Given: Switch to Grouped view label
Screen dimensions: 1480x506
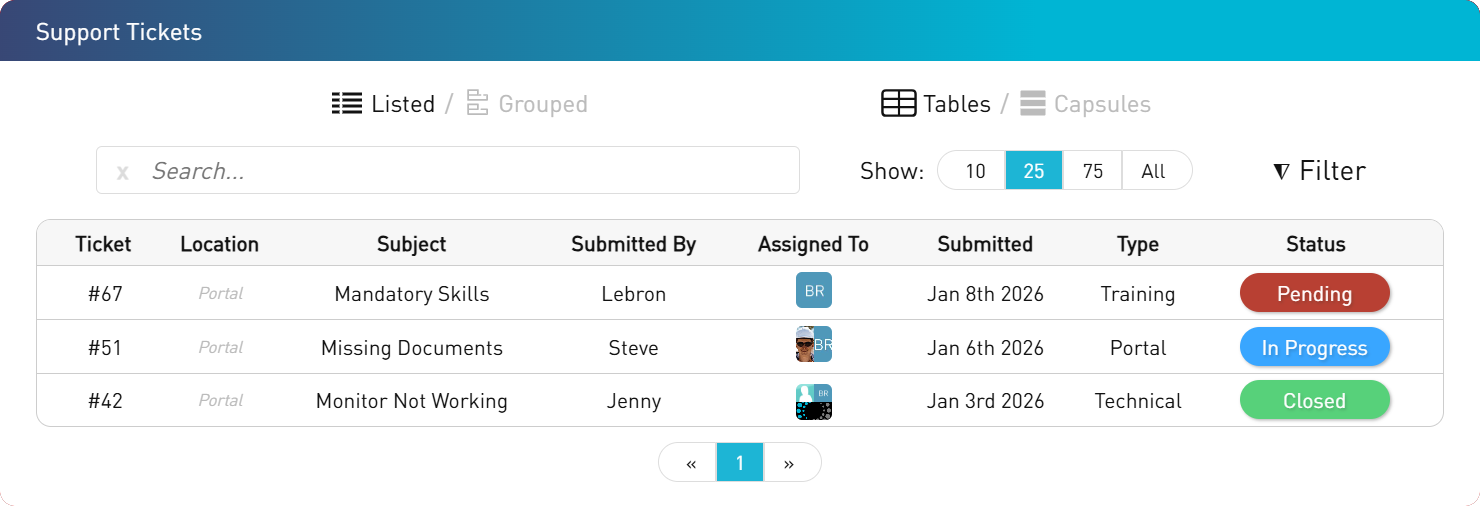Looking at the screenshot, I should coord(542,104).
